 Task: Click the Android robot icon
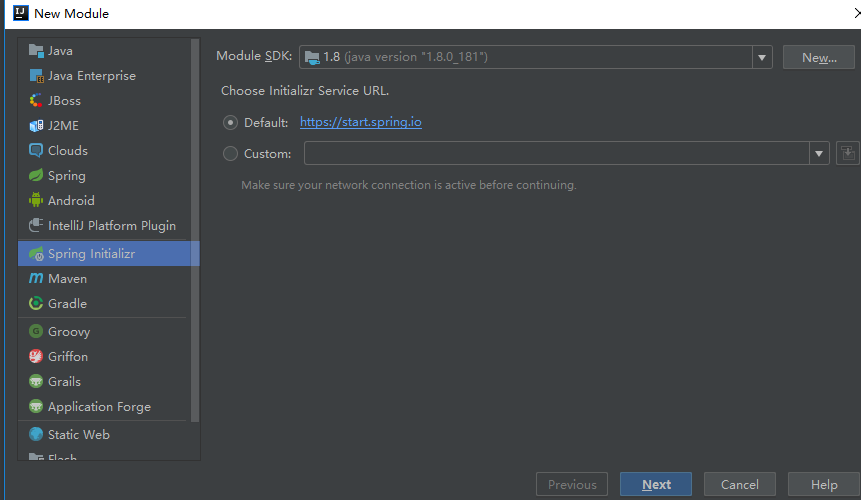pos(36,200)
